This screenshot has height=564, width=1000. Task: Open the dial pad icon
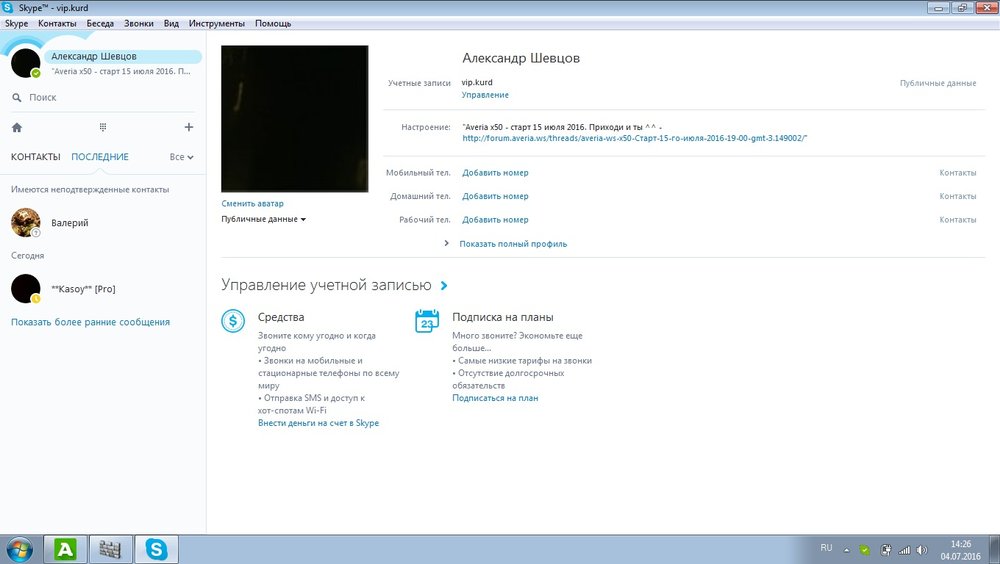[x=103, y=127]
